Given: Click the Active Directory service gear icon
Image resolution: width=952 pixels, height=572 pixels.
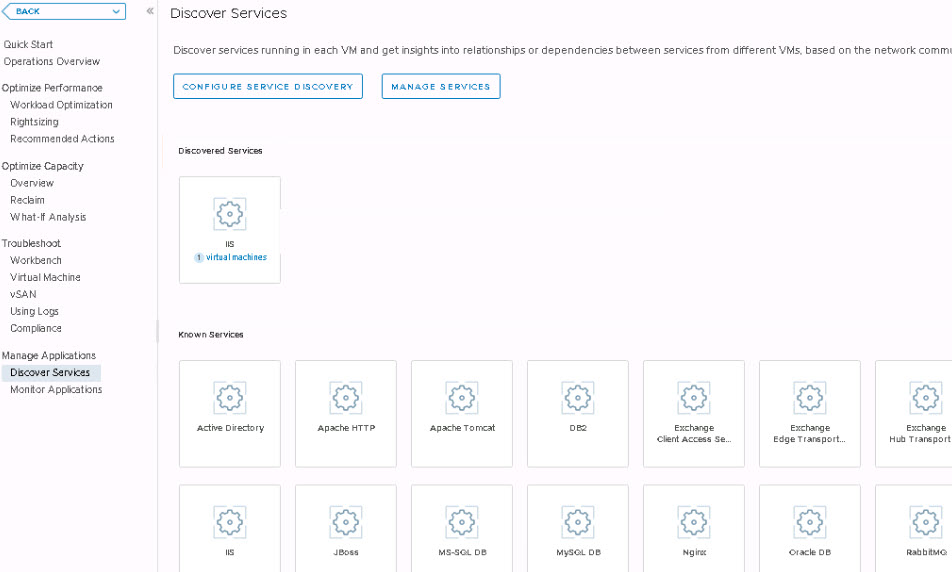Looking at the screenshot, I should tap(230, 398).
